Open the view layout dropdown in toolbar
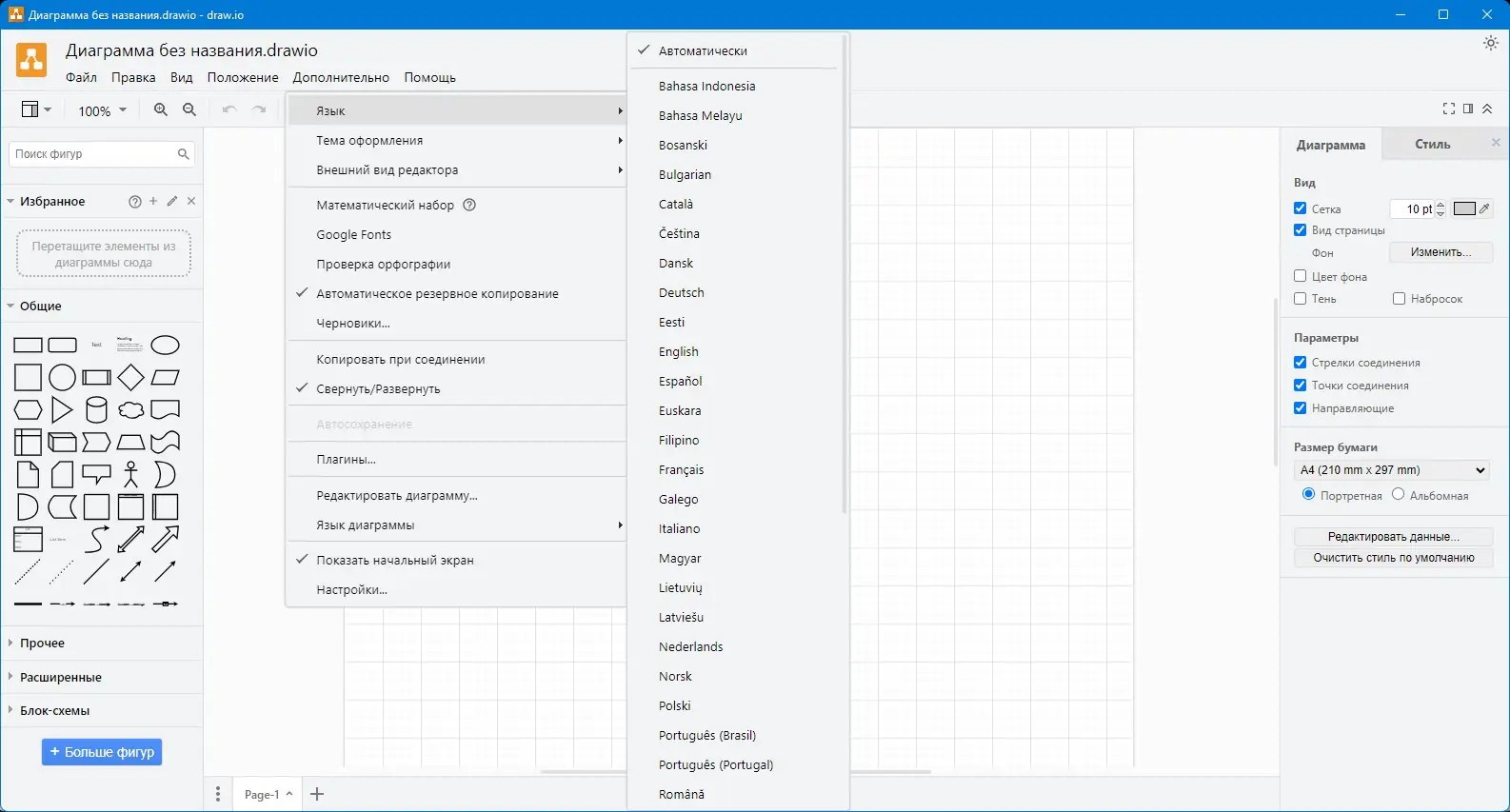 (36, 110)
